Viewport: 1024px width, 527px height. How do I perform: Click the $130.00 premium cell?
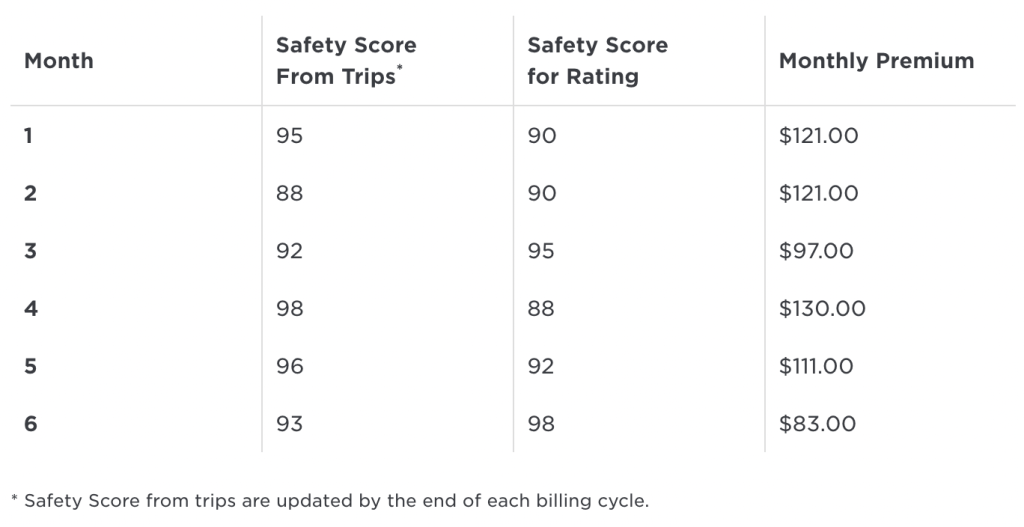click(822, 308)
